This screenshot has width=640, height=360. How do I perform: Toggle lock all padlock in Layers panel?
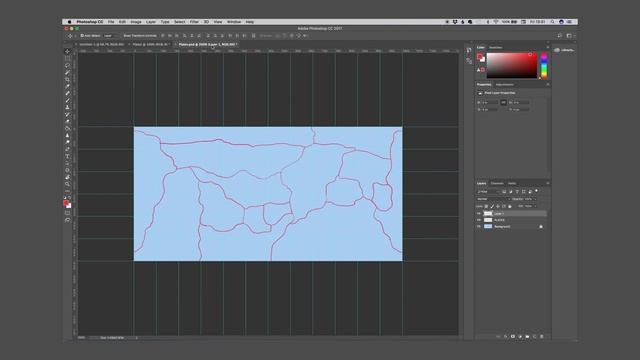tap(509, 206)
